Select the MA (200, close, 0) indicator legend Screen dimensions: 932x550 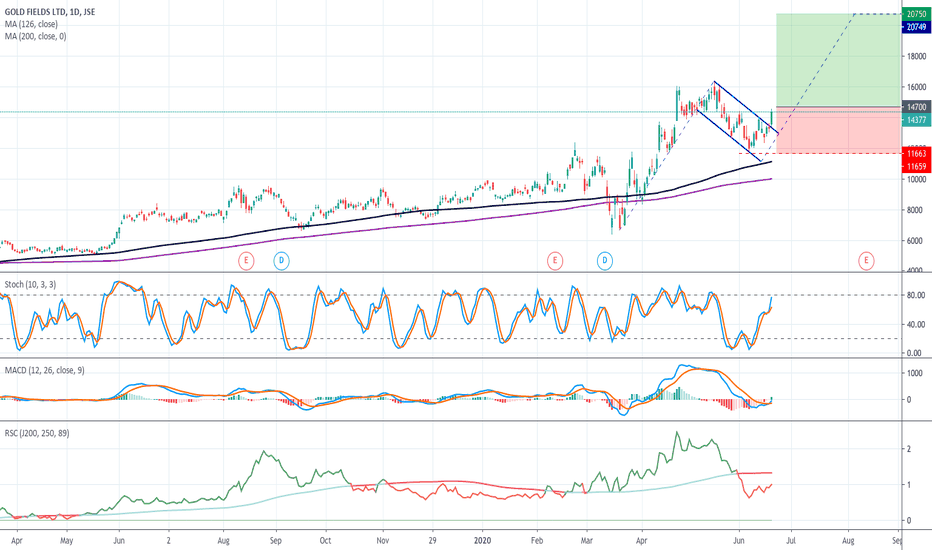pos(36,36)
